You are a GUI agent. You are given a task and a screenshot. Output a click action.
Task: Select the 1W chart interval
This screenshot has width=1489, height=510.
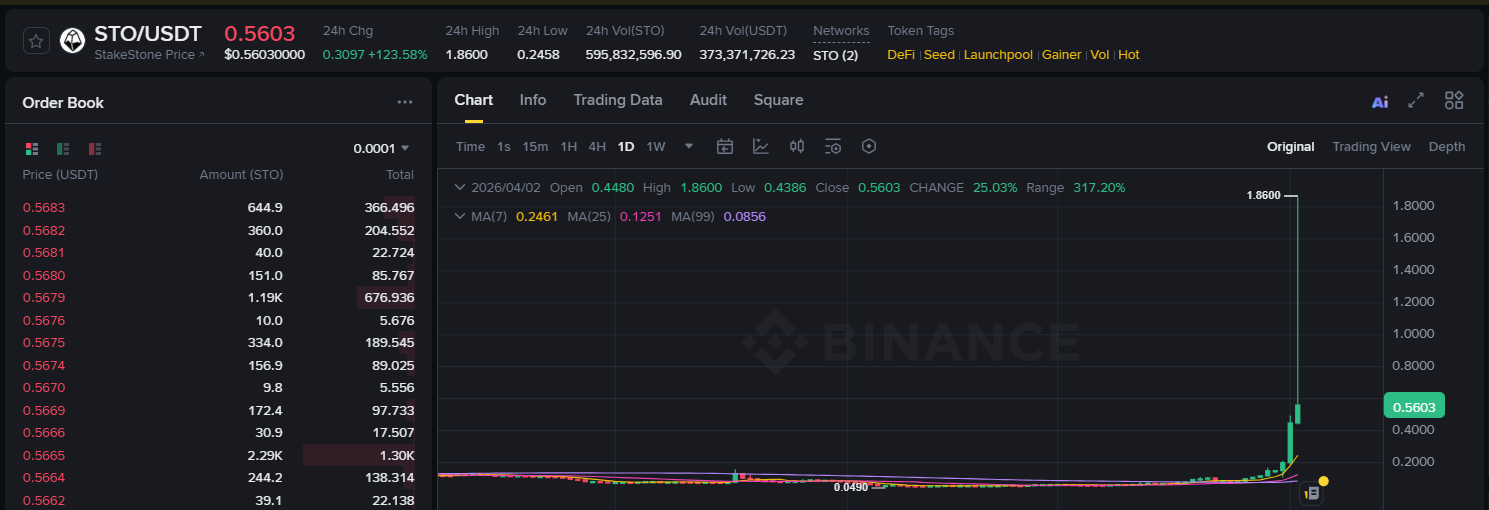coord(656,146)
